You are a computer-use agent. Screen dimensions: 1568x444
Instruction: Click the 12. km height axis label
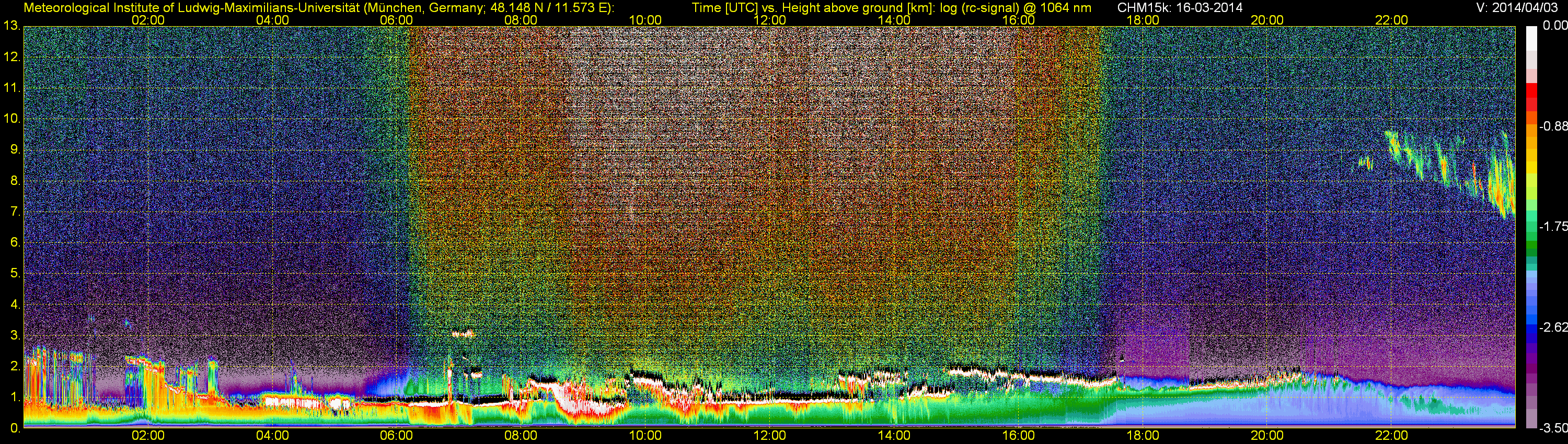coord(11,57)
